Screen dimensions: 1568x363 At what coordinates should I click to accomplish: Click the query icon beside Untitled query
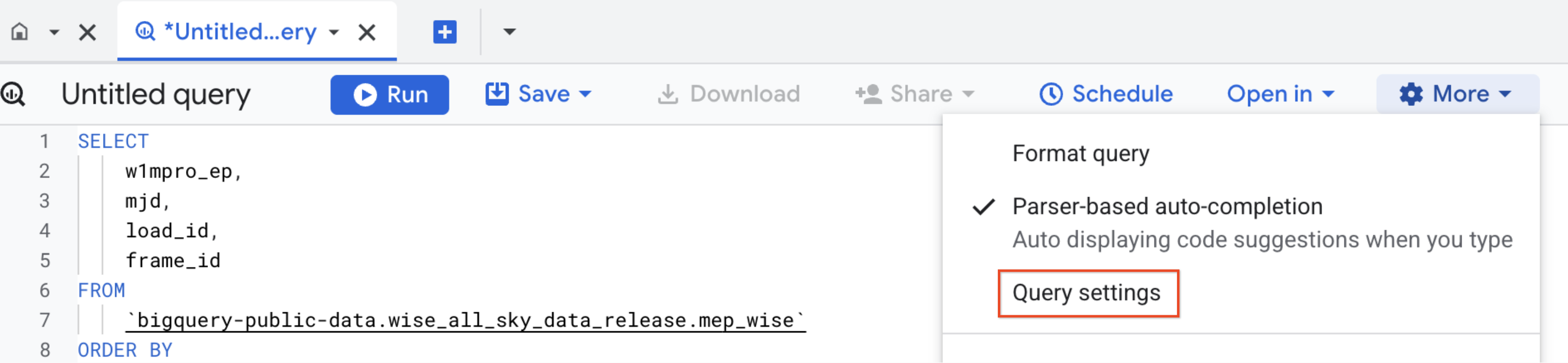[13, 94]
